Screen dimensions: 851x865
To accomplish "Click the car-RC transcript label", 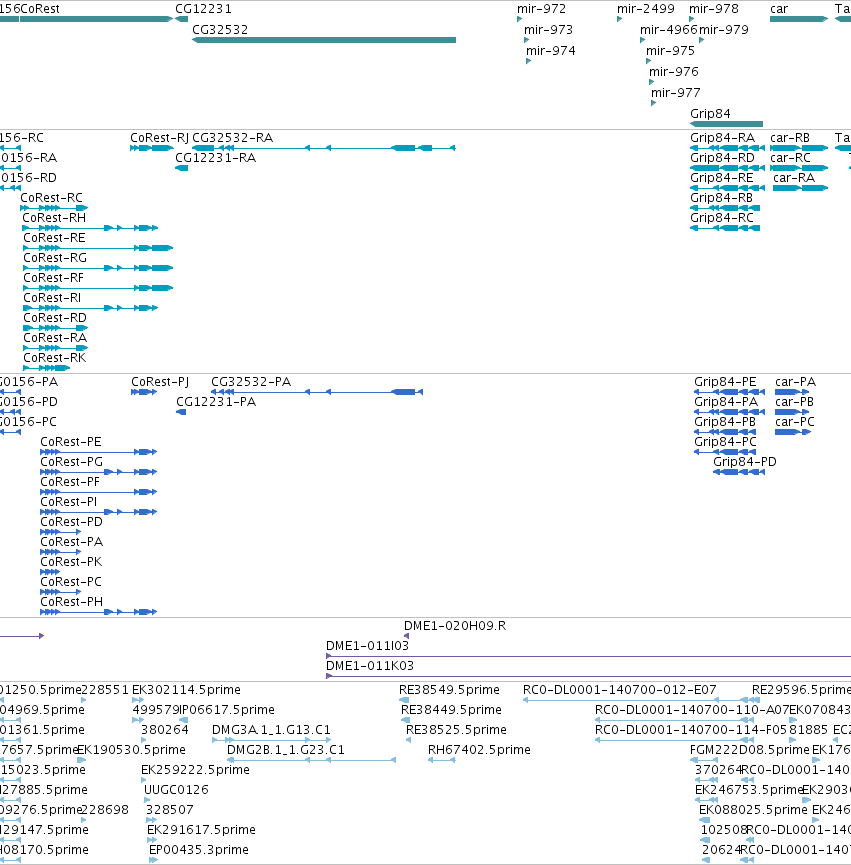I will [790, 158].
